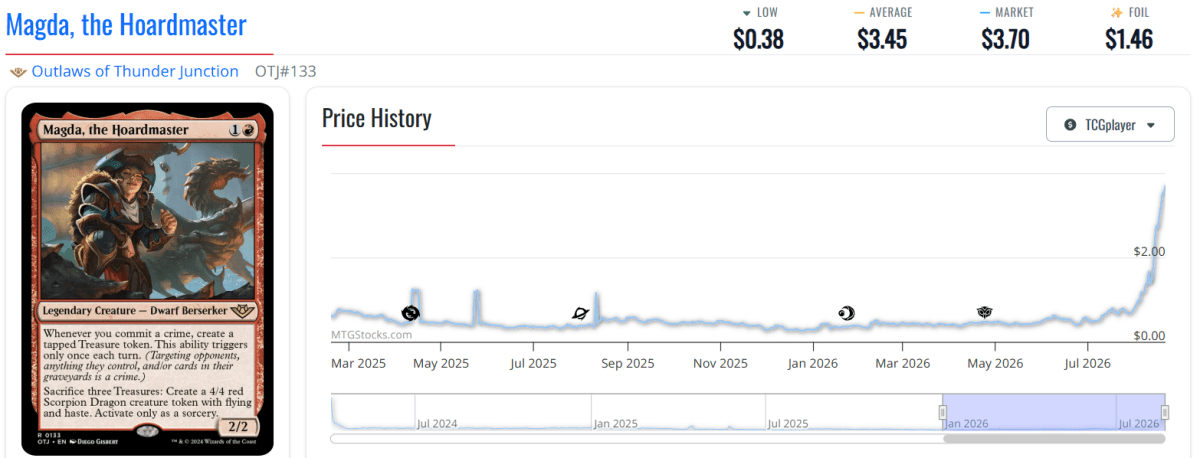1200x458 pixels.
Task: Click the FOIL price value $1.46
Action: click(1129, 39)
